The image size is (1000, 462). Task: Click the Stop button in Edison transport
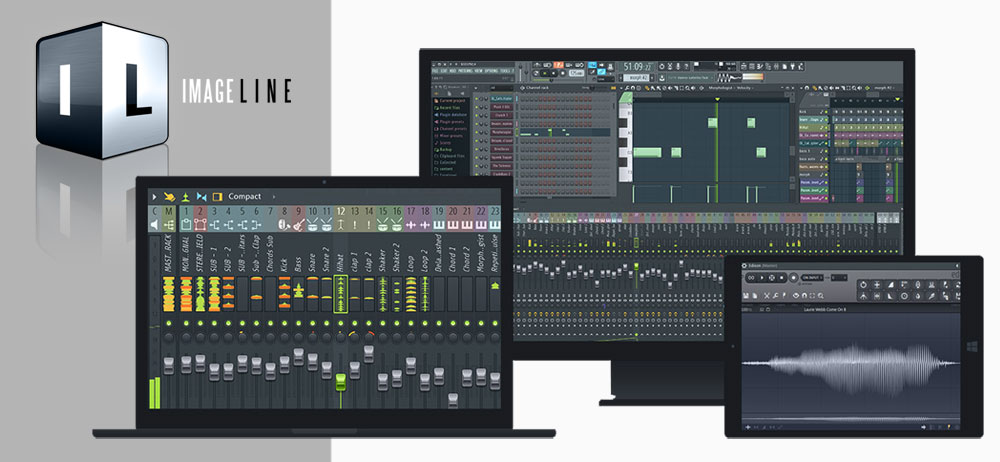782,278
